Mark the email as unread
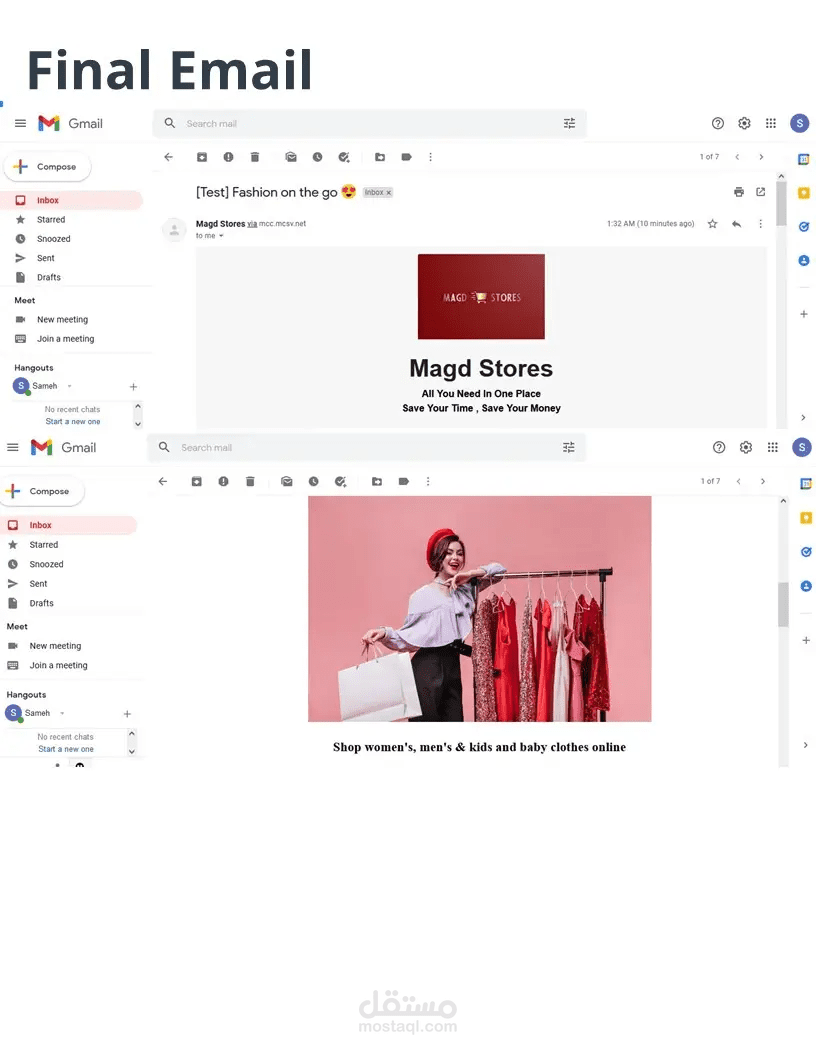Image resolution: width=816 pixels, height=1056 pixels. click(290, 157)
